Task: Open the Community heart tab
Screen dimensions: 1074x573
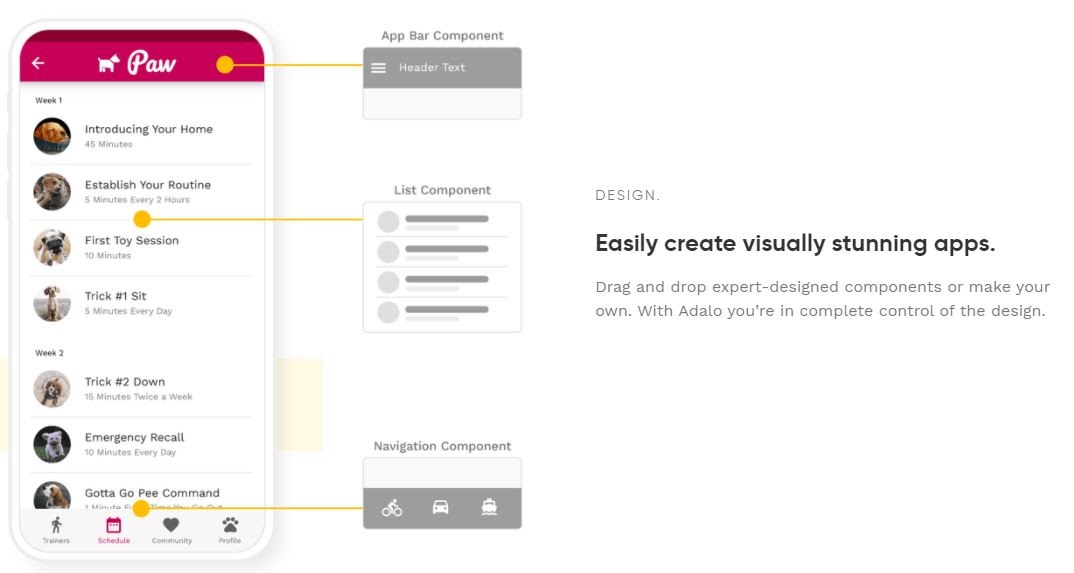Action: click(171, 530)
